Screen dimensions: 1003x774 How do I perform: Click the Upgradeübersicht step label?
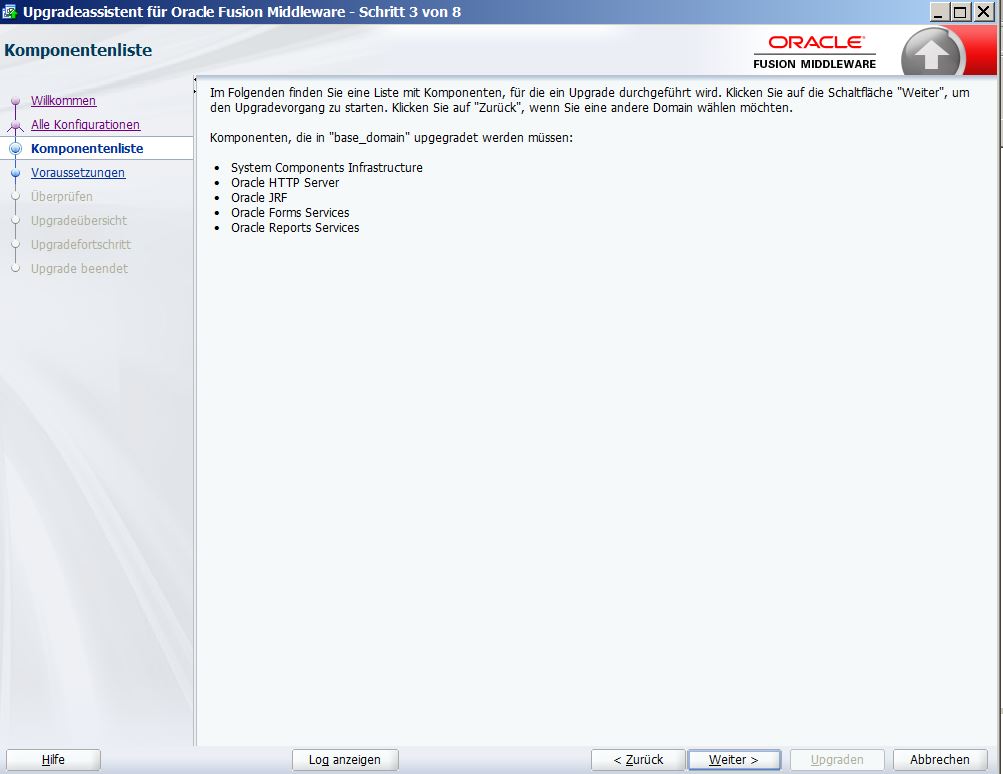pyautogui.click(x=79, y=221)
